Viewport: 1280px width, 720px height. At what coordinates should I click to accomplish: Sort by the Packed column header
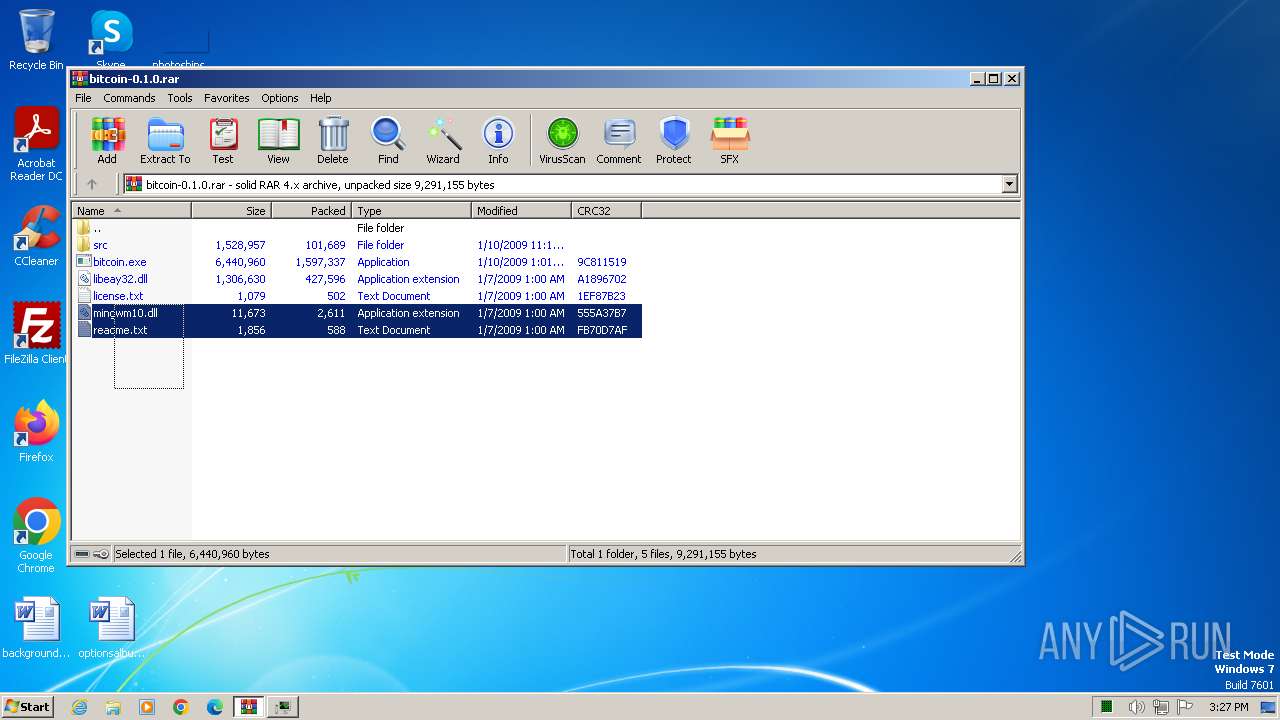pos(312,211)
